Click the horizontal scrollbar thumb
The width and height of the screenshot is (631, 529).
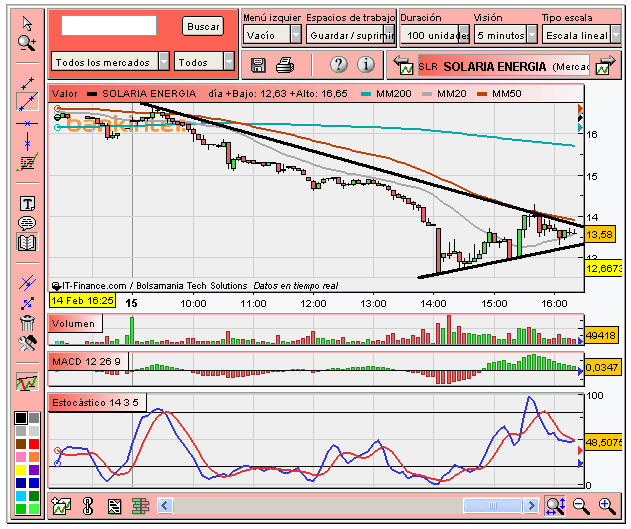click(493, 505)
